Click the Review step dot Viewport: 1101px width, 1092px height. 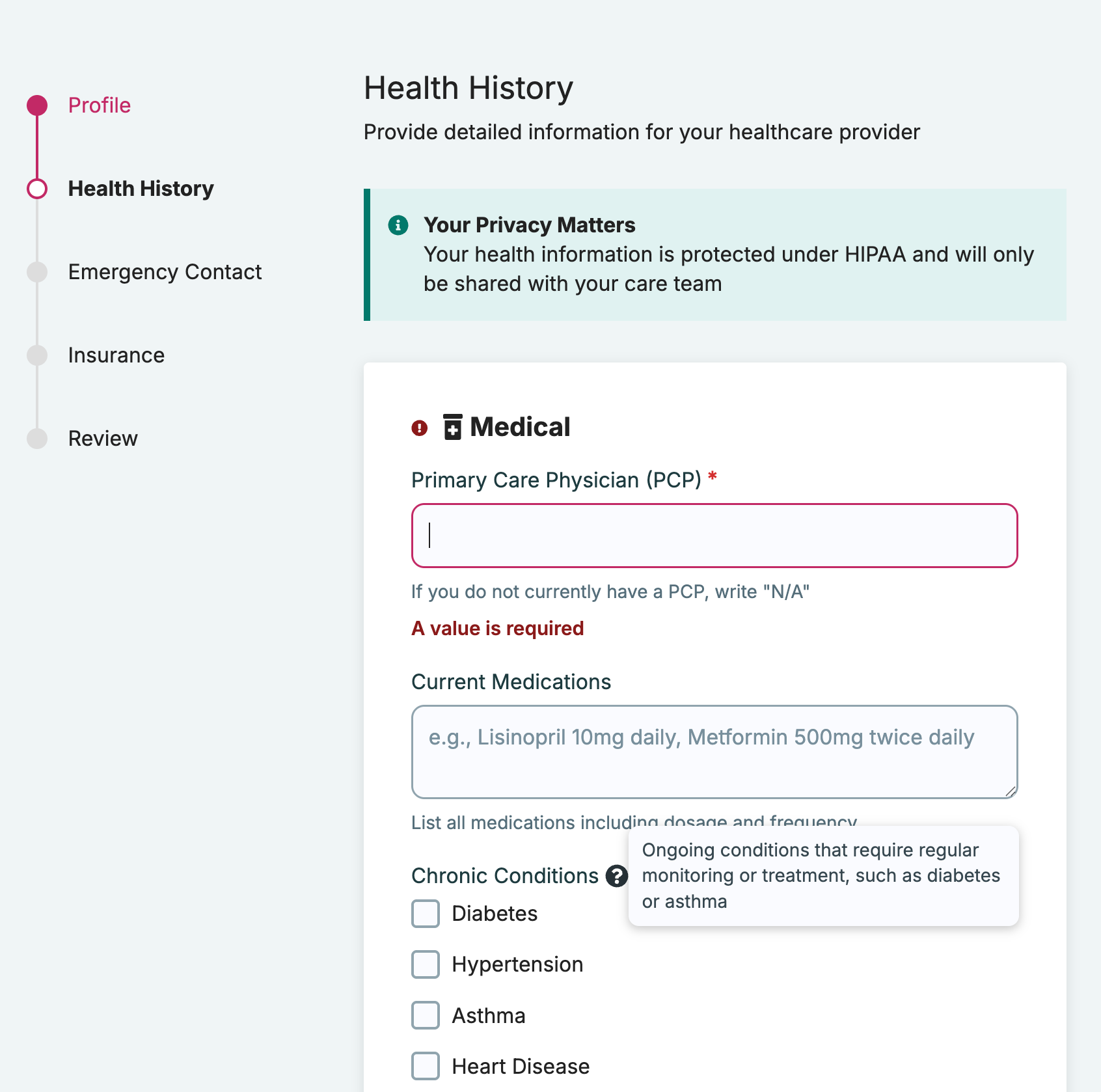click(x=37, y=439)
